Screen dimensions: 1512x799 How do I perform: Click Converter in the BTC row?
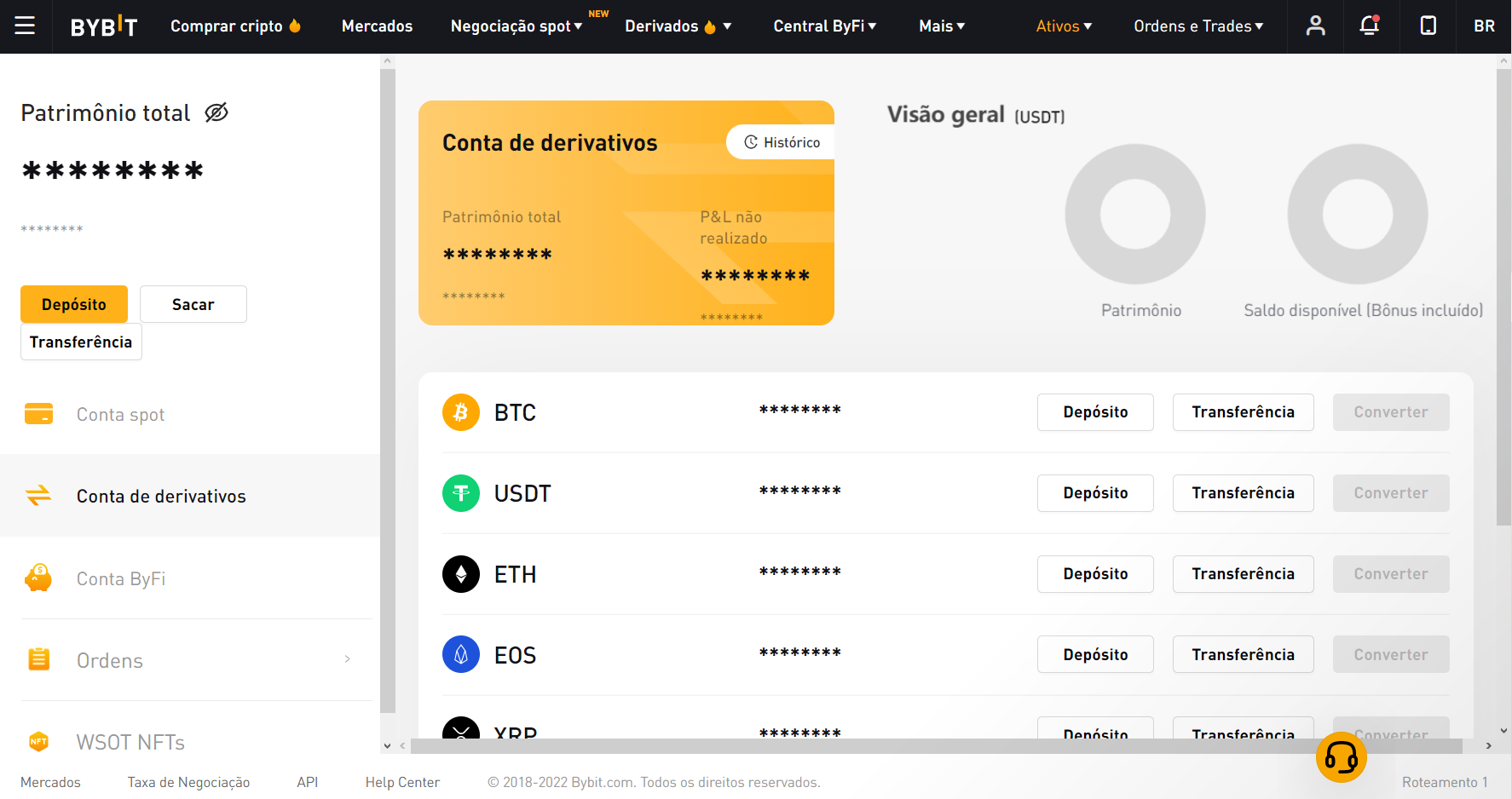(x=1391, y=412)
